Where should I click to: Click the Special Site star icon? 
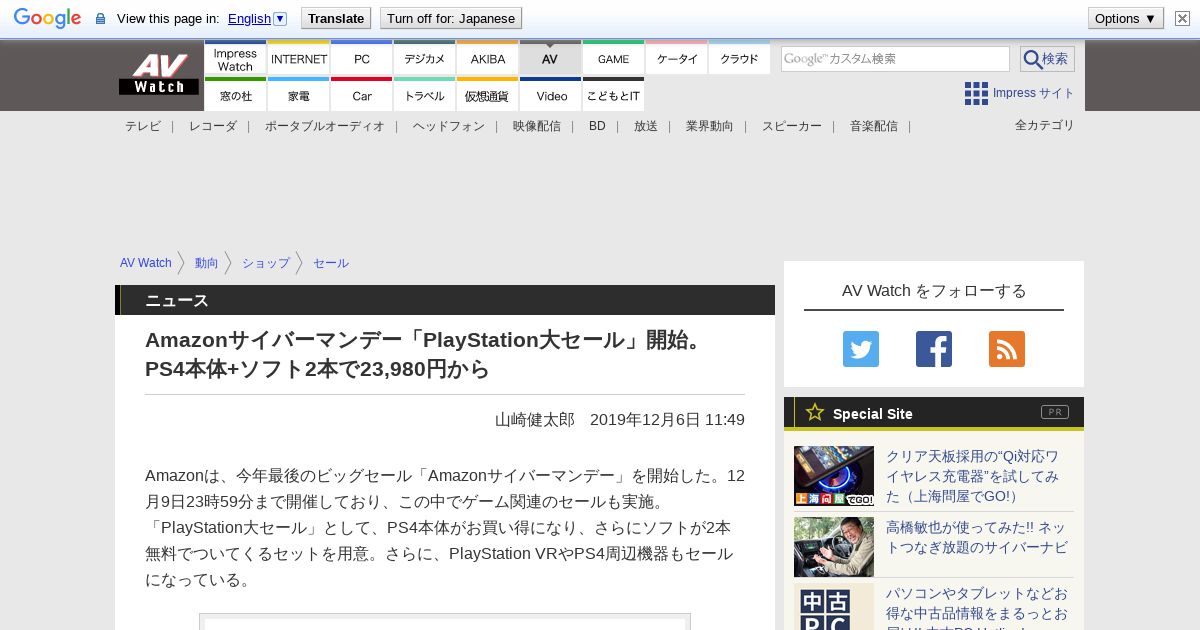815,412
